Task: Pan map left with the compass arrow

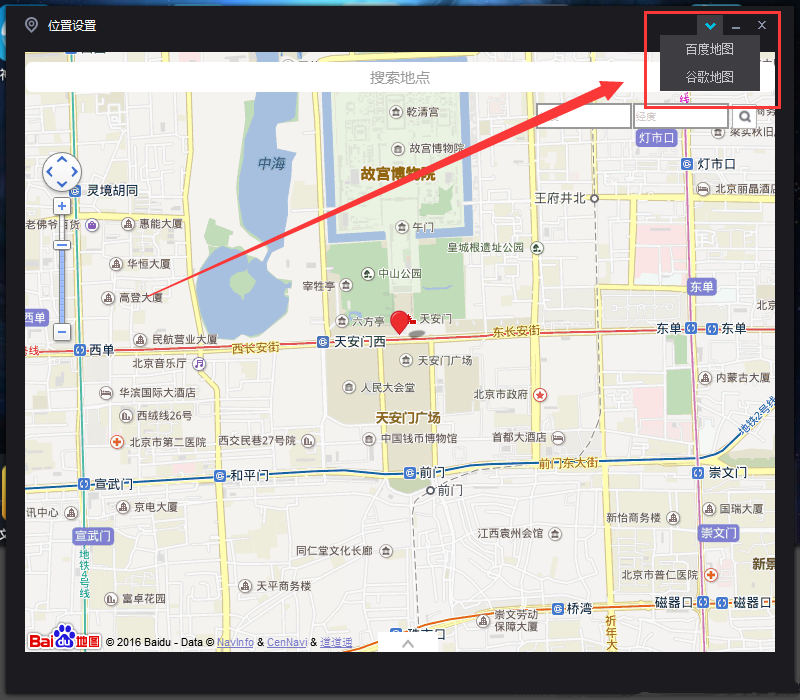Action: [49, 172]
